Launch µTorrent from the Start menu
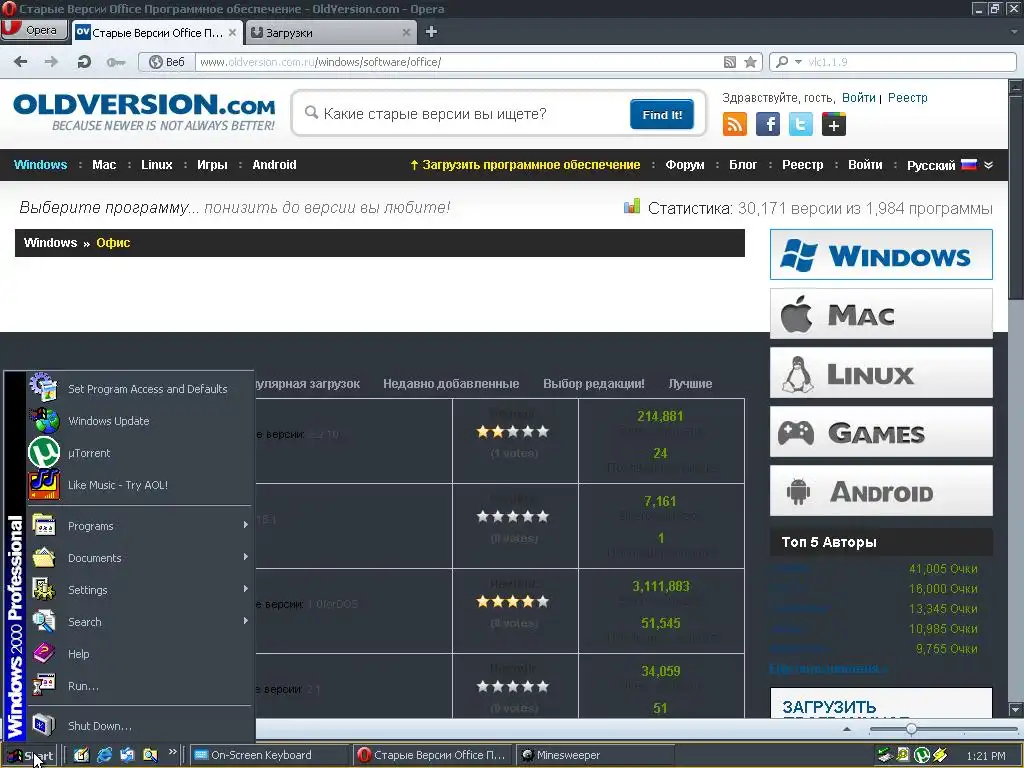Screen dimensions: 1024x768 [140, 453]
